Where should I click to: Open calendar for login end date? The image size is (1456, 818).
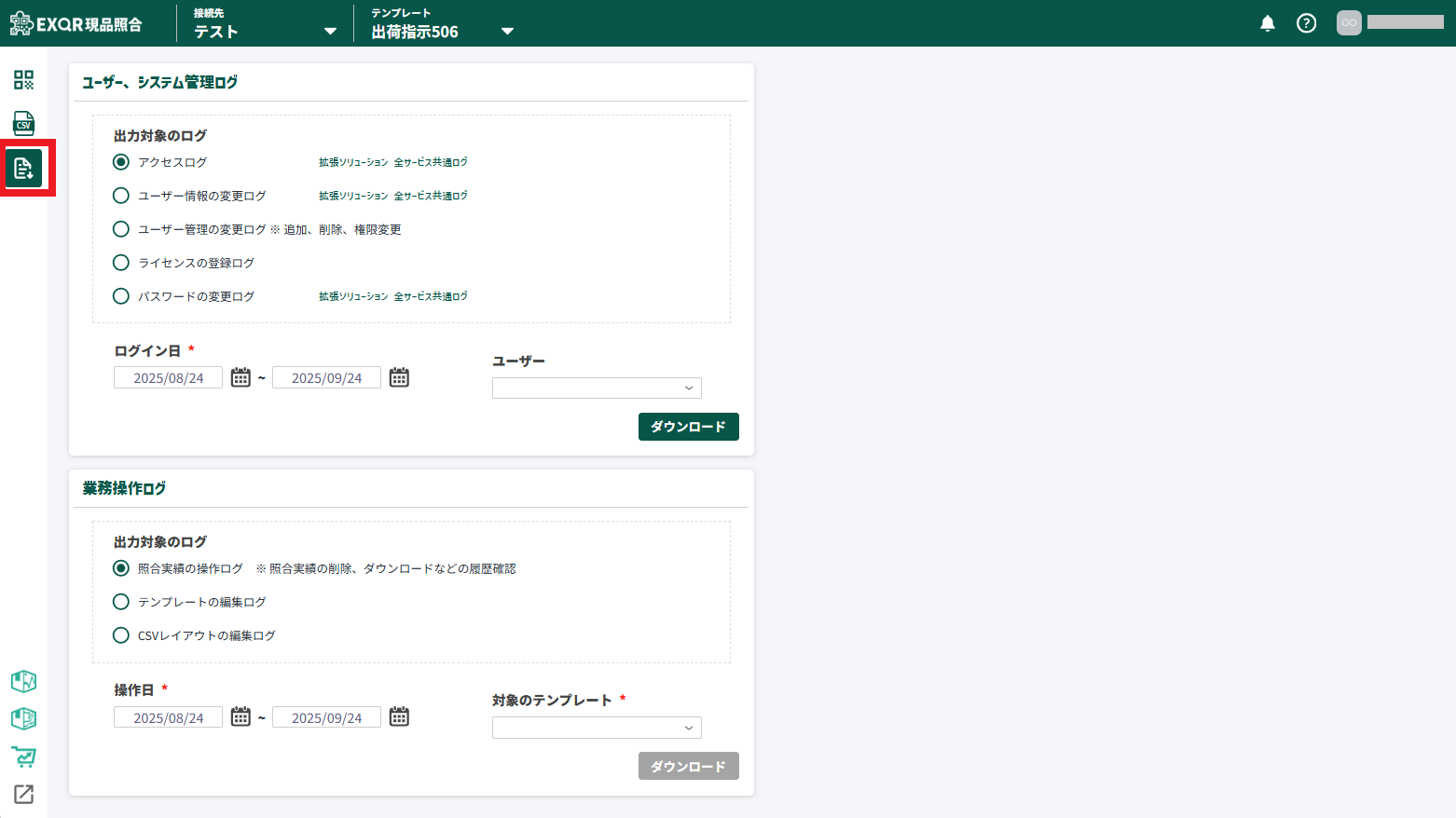[399, 377]
